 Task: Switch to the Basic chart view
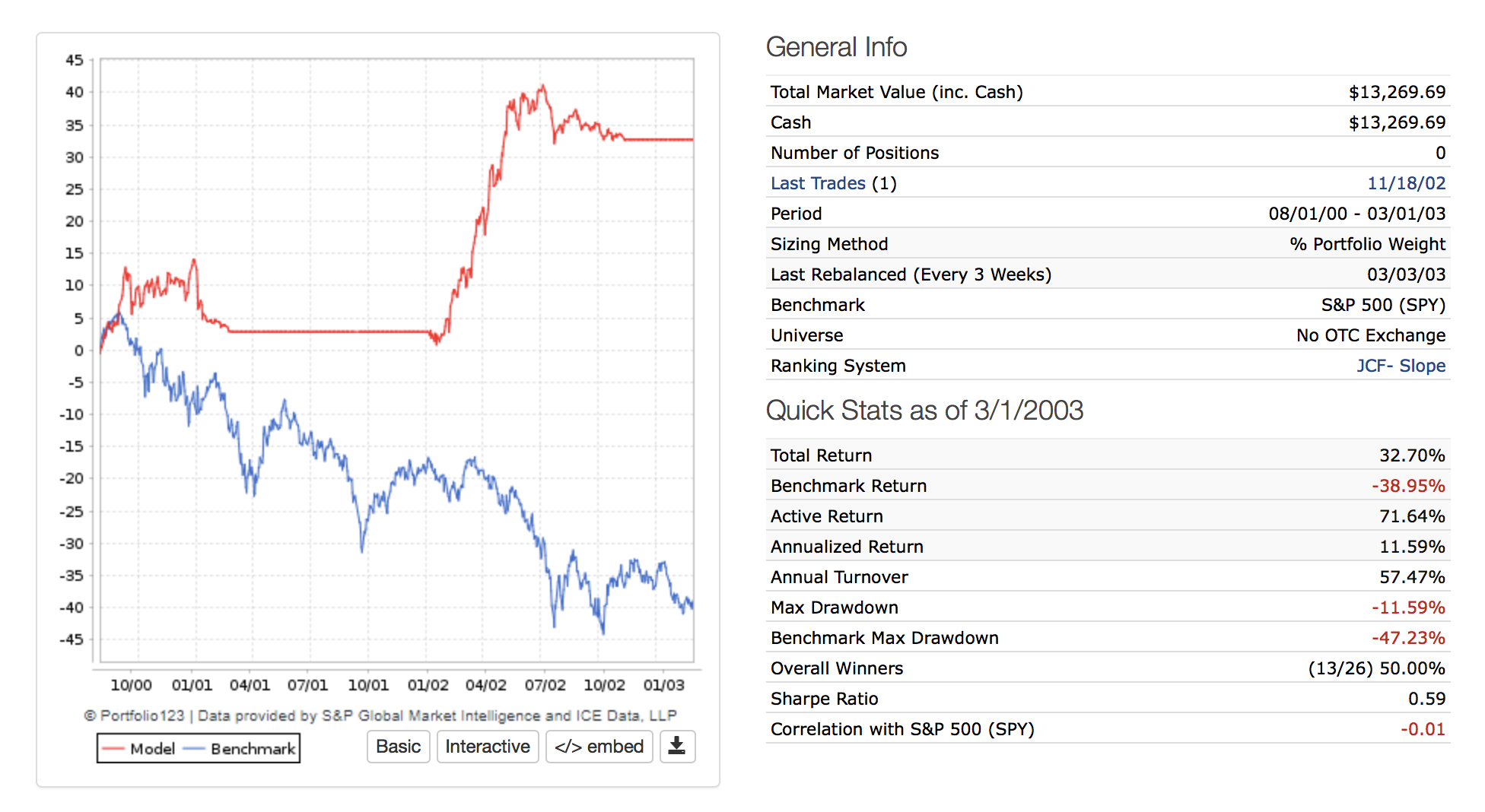tap(398, 747)
